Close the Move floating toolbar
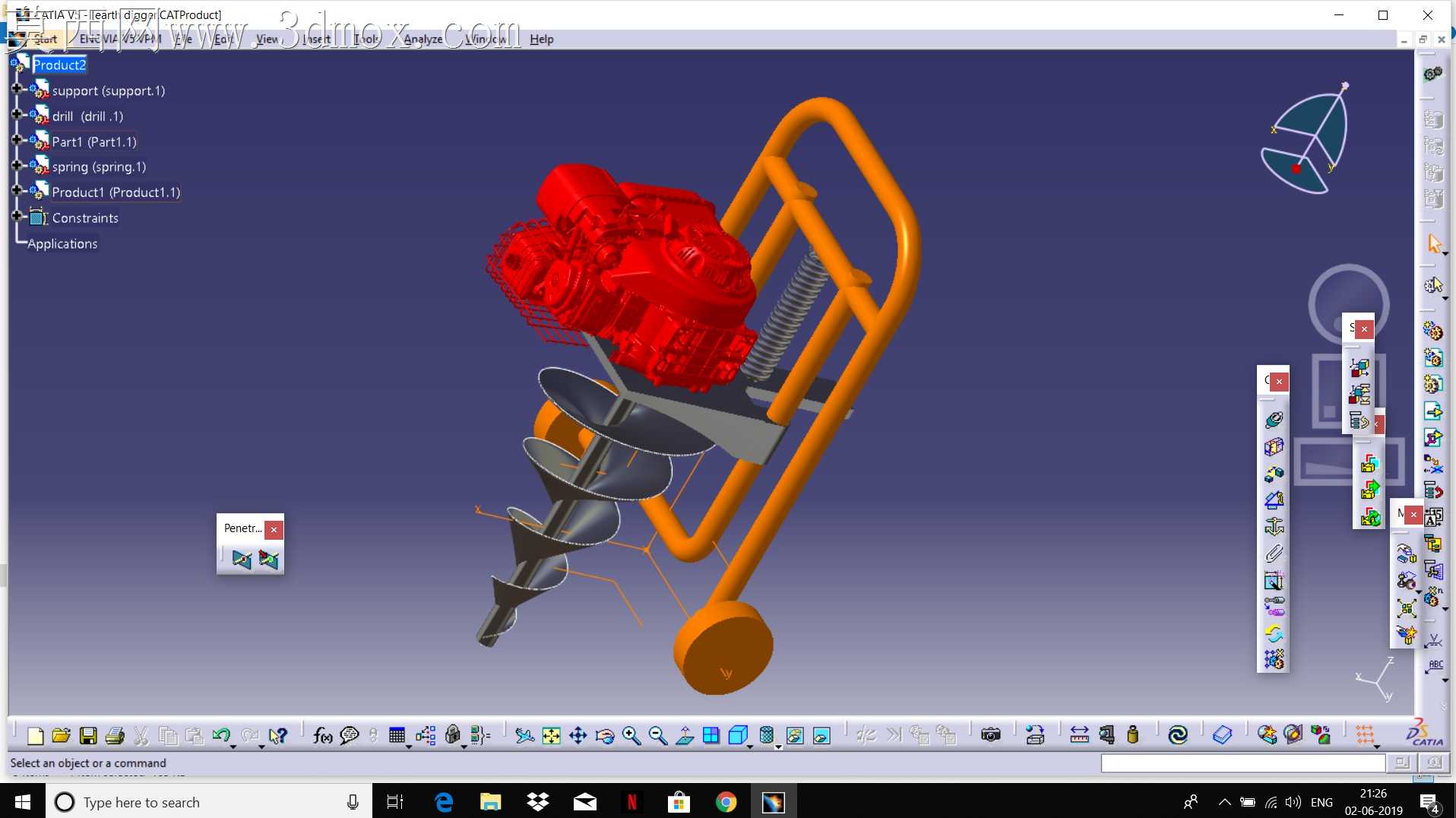 pyautogui.click(x=1413, y=515)
